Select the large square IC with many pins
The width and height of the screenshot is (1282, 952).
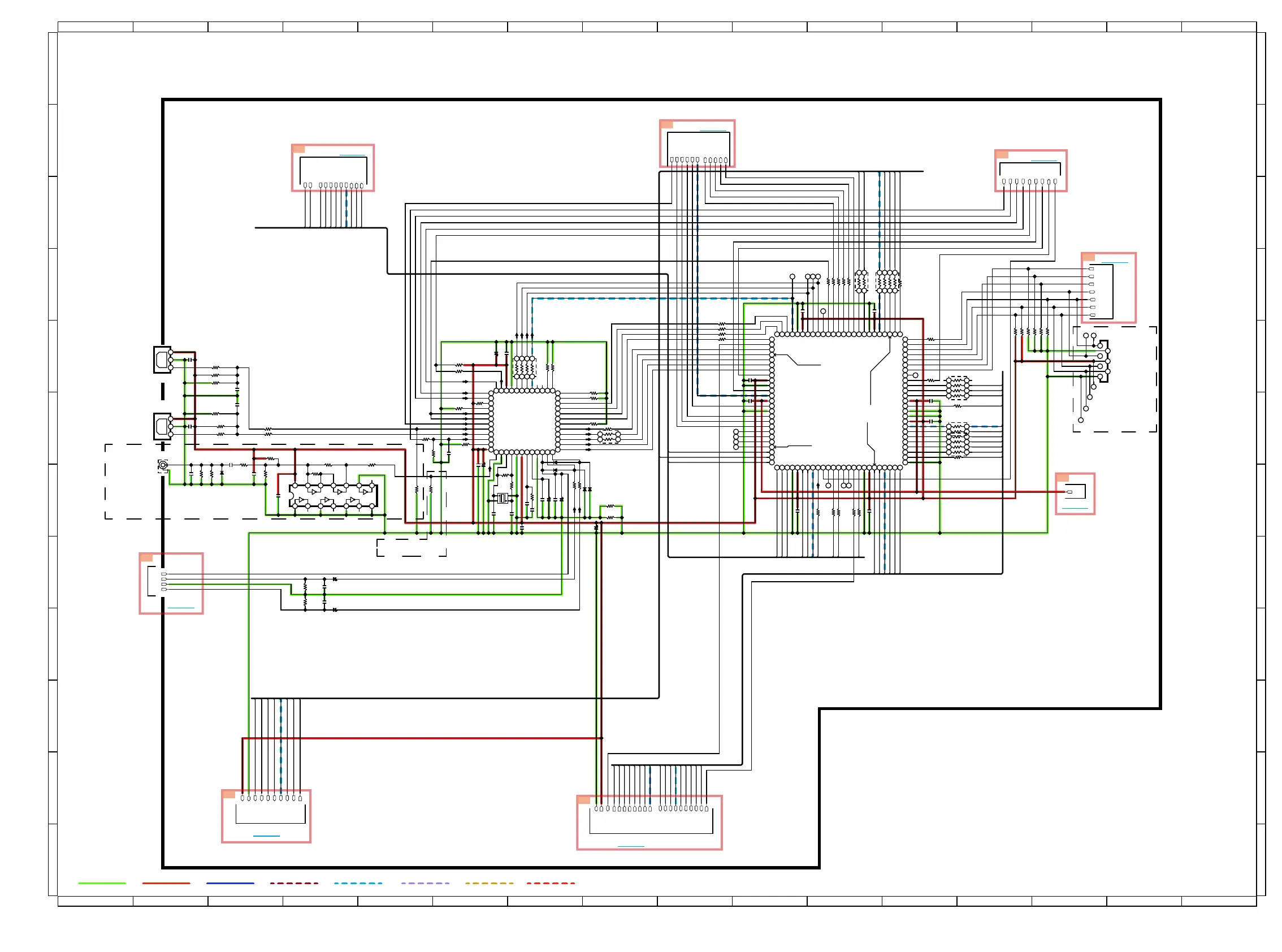[838, 401]
